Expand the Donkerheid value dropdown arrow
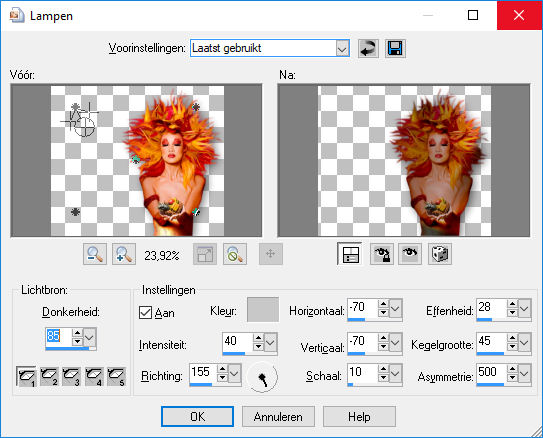Screen dimensions: 543x438 [90, 337]
